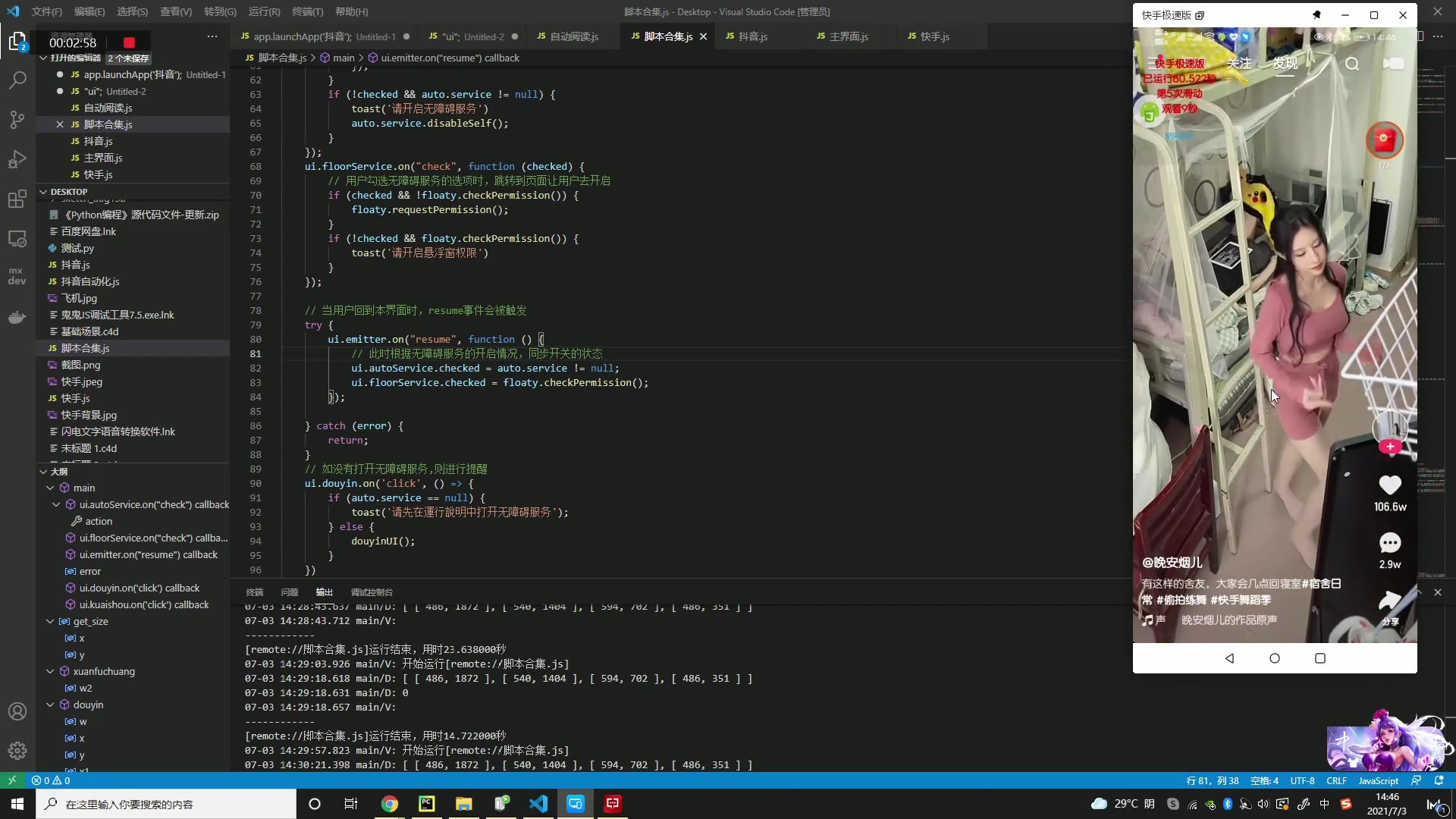Switch to the 抖音.js editor tab
Screen dimensions: 1456x819
[752, 36]
